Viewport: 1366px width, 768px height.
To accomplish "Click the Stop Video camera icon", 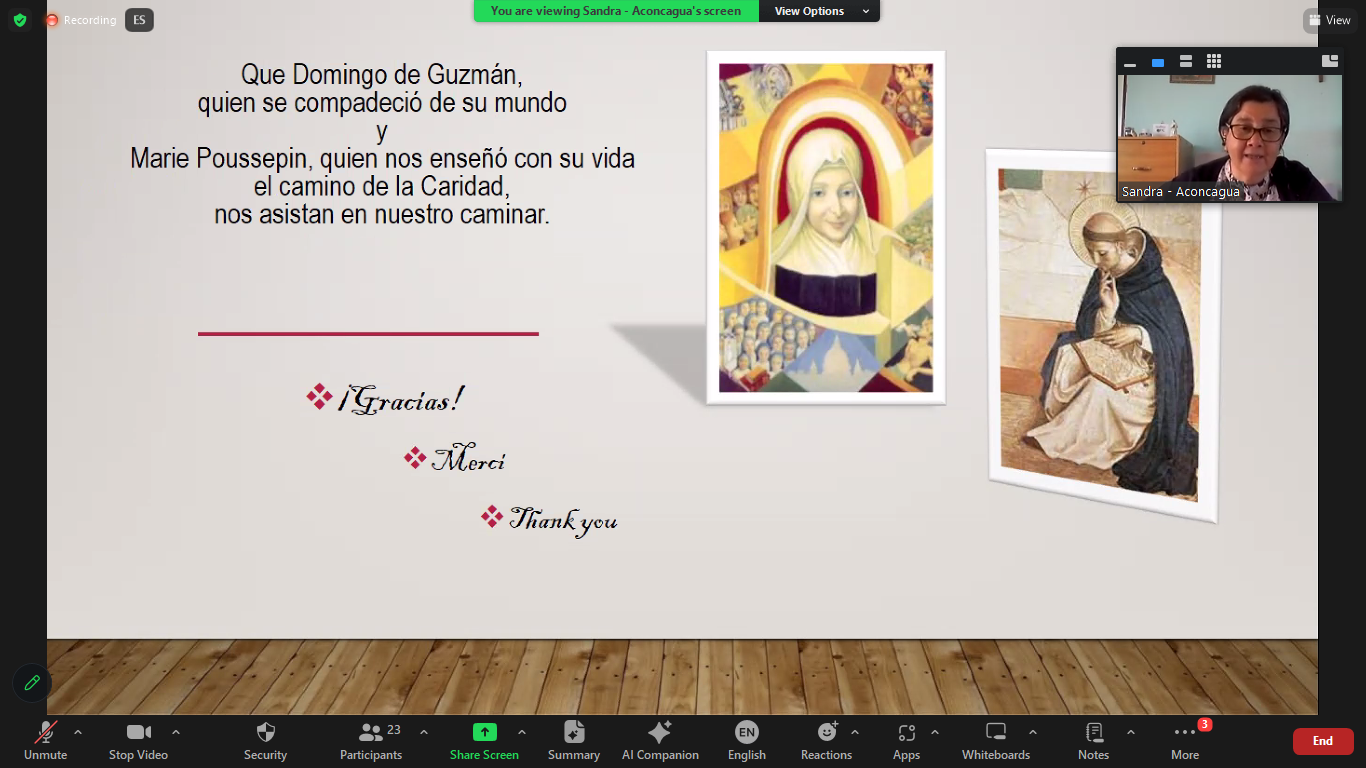I will click(139, 732).
